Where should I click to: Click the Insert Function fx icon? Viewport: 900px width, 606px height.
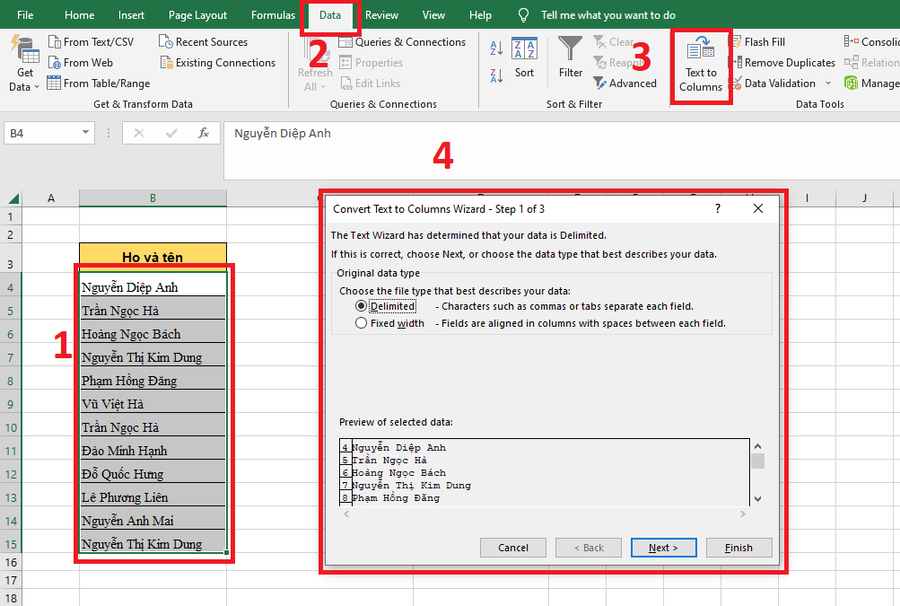pos(203,133)
